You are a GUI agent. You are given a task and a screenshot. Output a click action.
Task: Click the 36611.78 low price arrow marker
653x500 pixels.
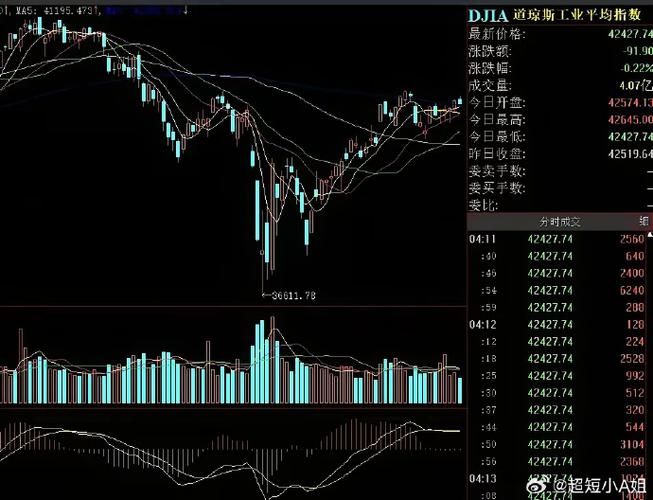click(290, 295)
